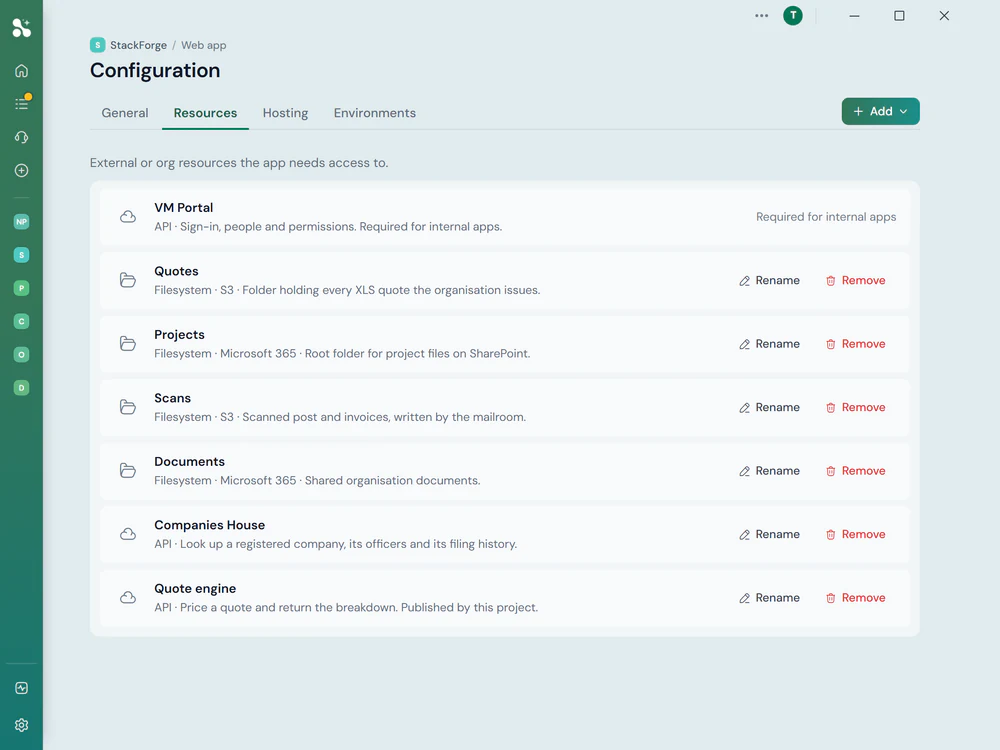This screenshot has height=750, width=1000.
Task: Open the three-dot more options menu
Action: point(761,16)
